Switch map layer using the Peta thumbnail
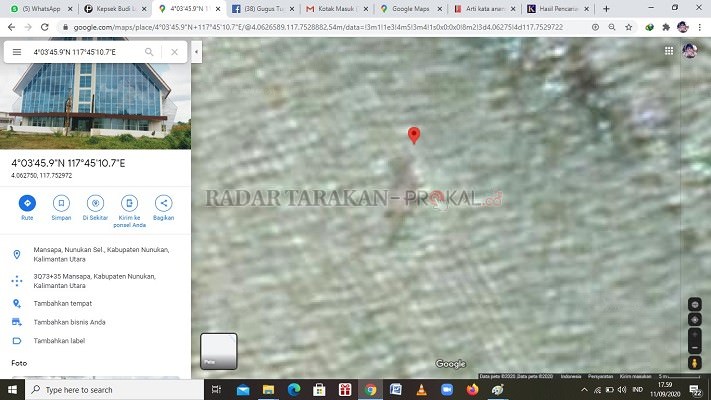The height and width of the screenshot is (400, 711). coord(219,351)
